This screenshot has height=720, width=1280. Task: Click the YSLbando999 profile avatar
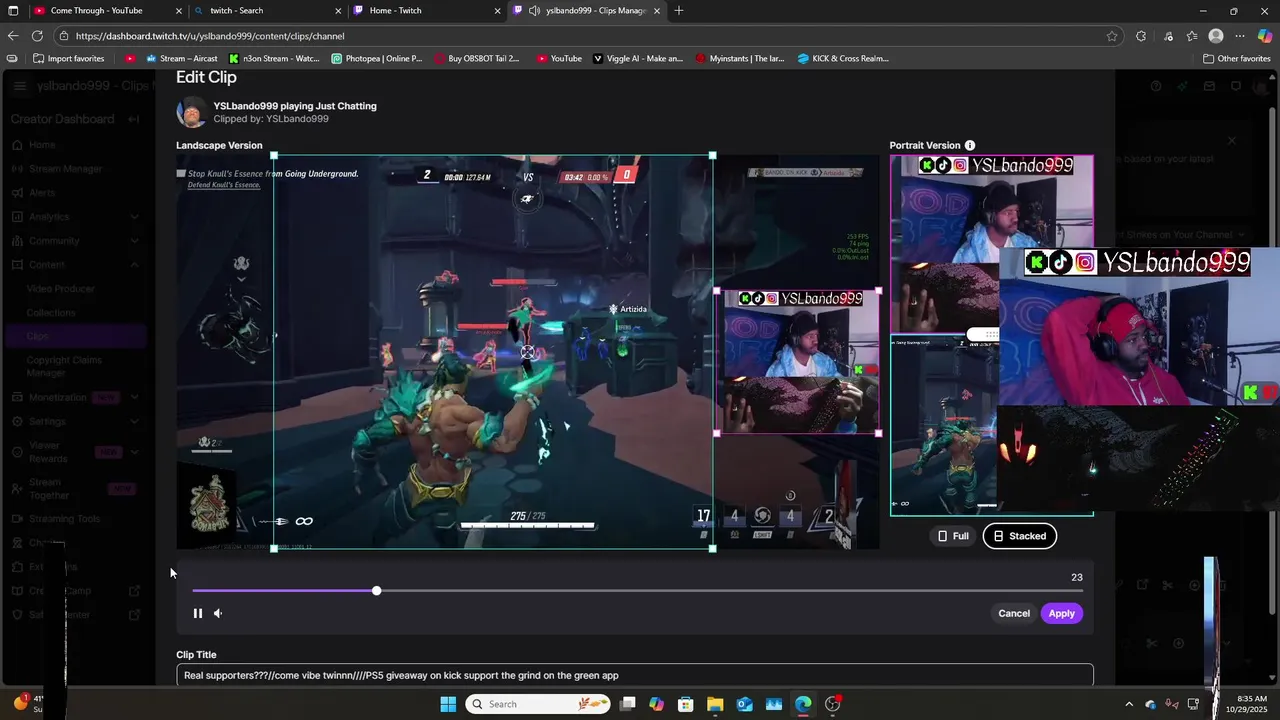[191, 112]
